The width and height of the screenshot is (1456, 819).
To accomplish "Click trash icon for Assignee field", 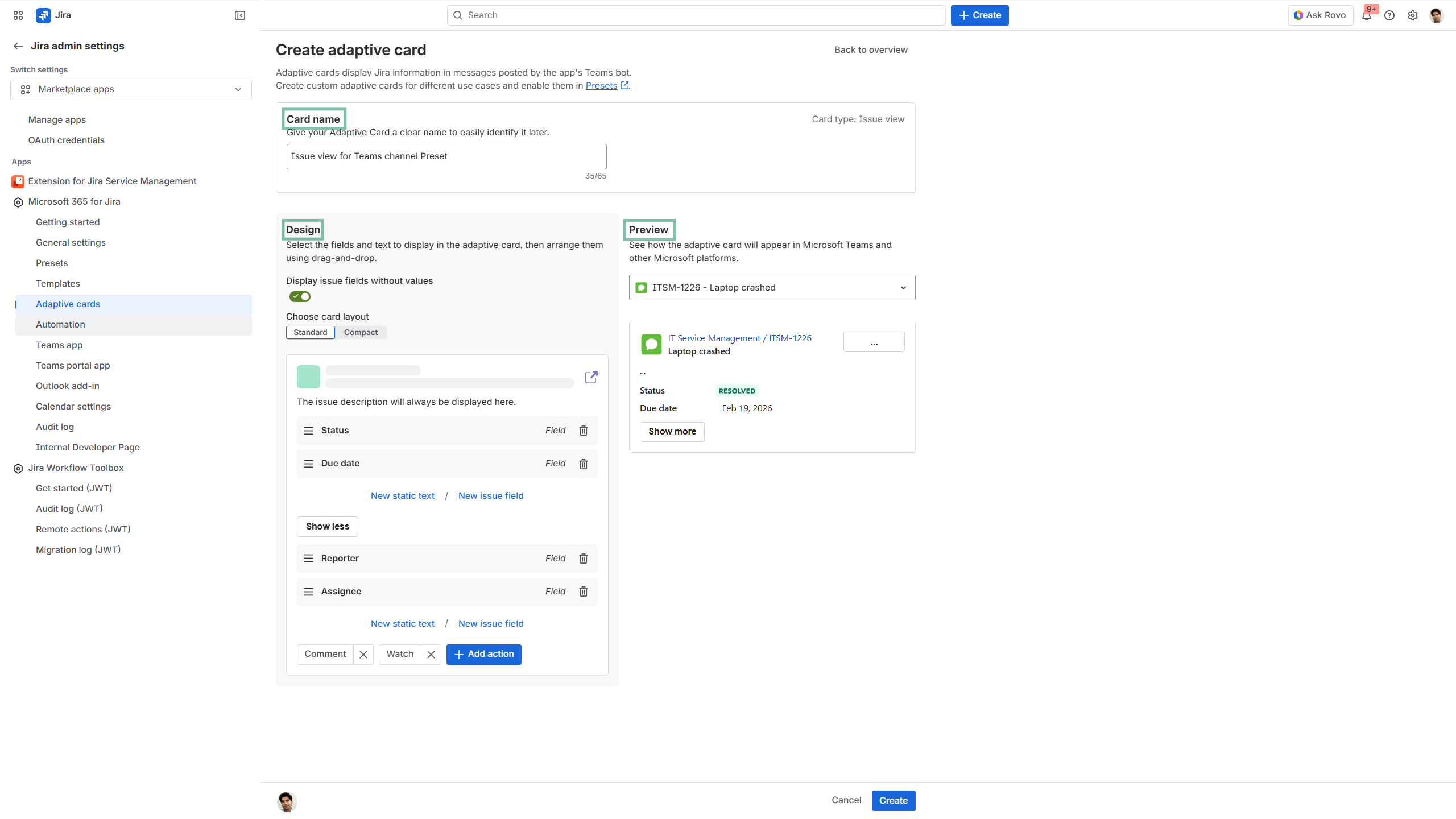I will coord(583,591).
